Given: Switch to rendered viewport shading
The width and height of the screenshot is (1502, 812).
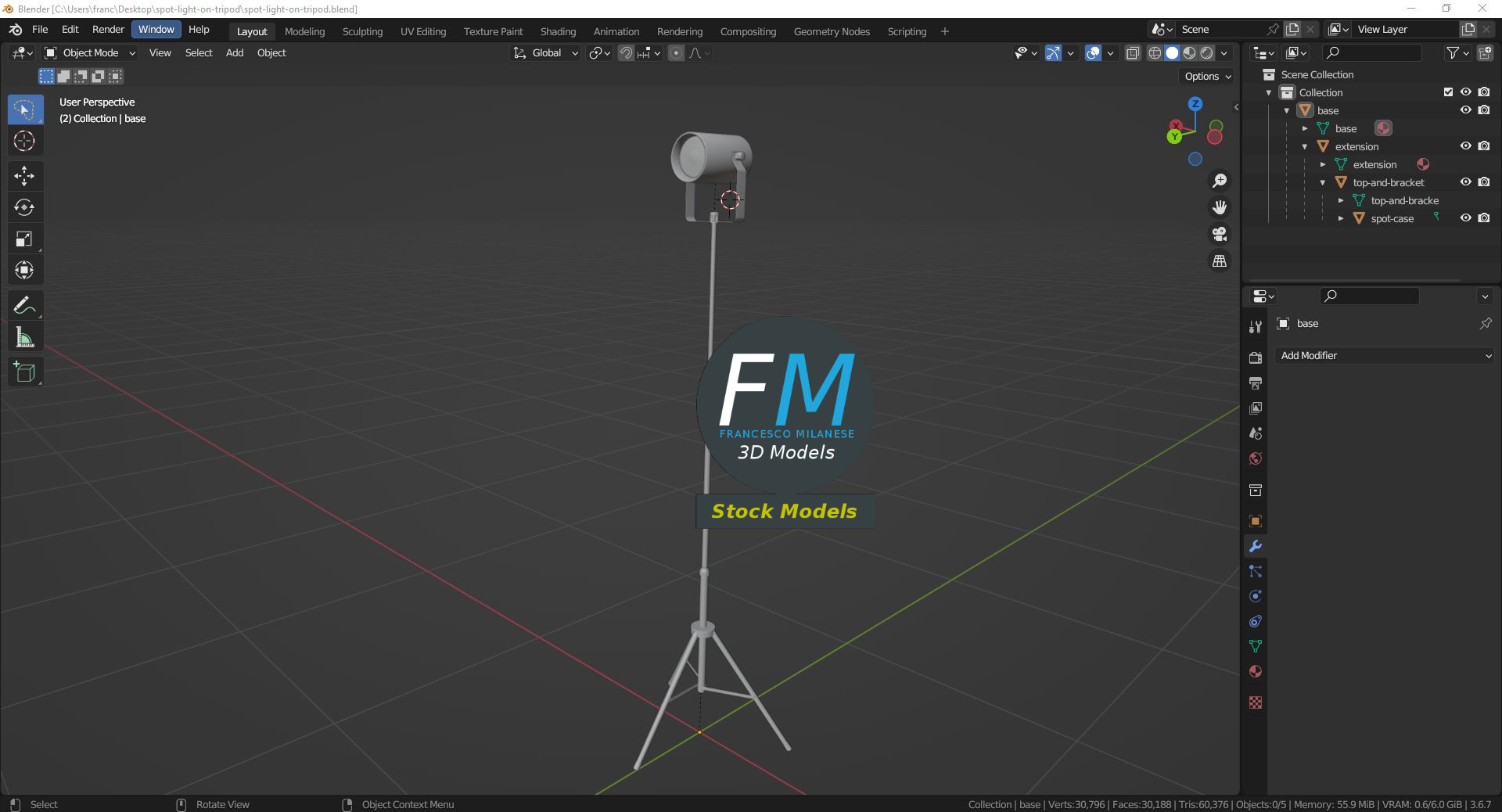Looking at the screenshot, I should [1207, 53].
